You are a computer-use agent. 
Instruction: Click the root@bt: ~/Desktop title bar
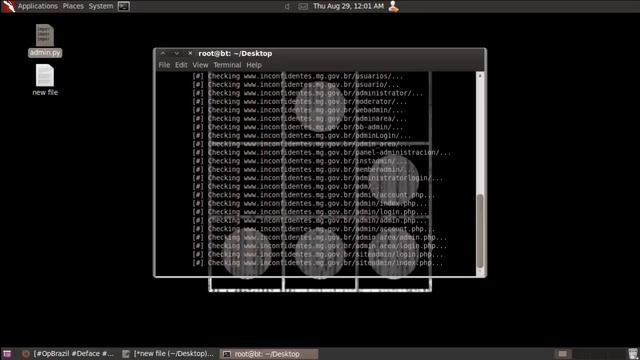point(320,53)
